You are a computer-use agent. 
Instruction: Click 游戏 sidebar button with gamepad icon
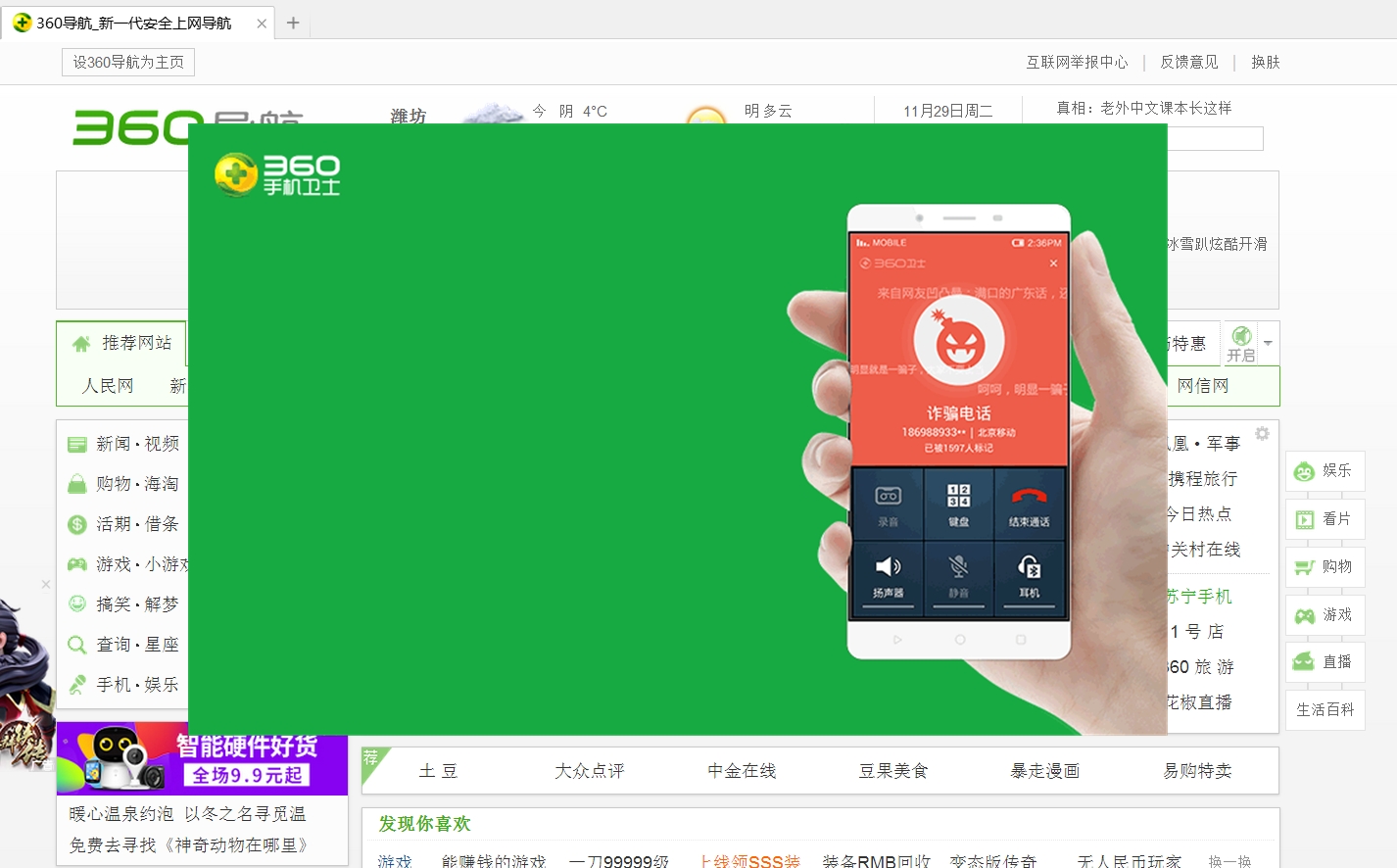pyautogui.click(x=1325, y=615)
